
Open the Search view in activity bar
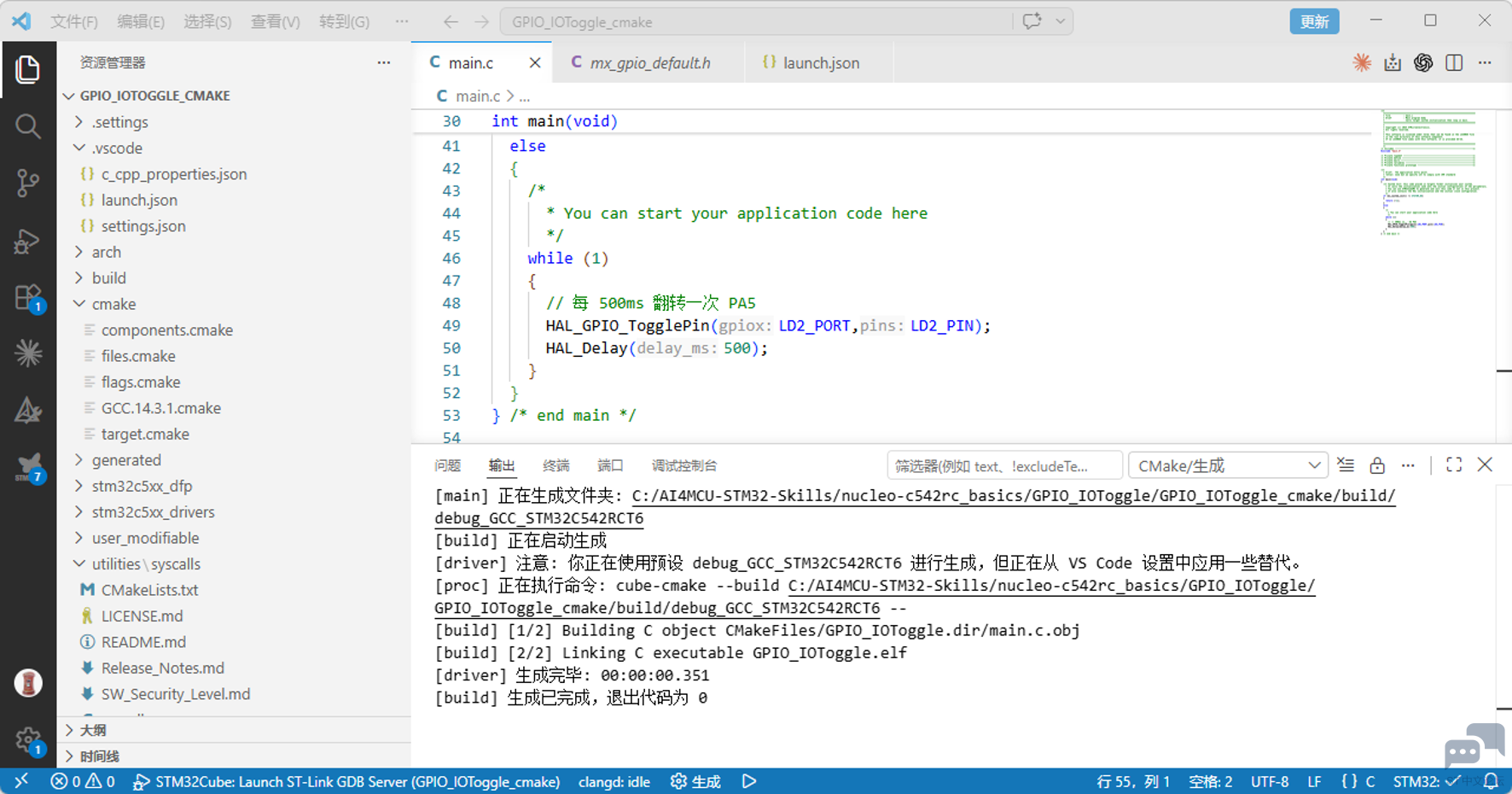point(27,126)
